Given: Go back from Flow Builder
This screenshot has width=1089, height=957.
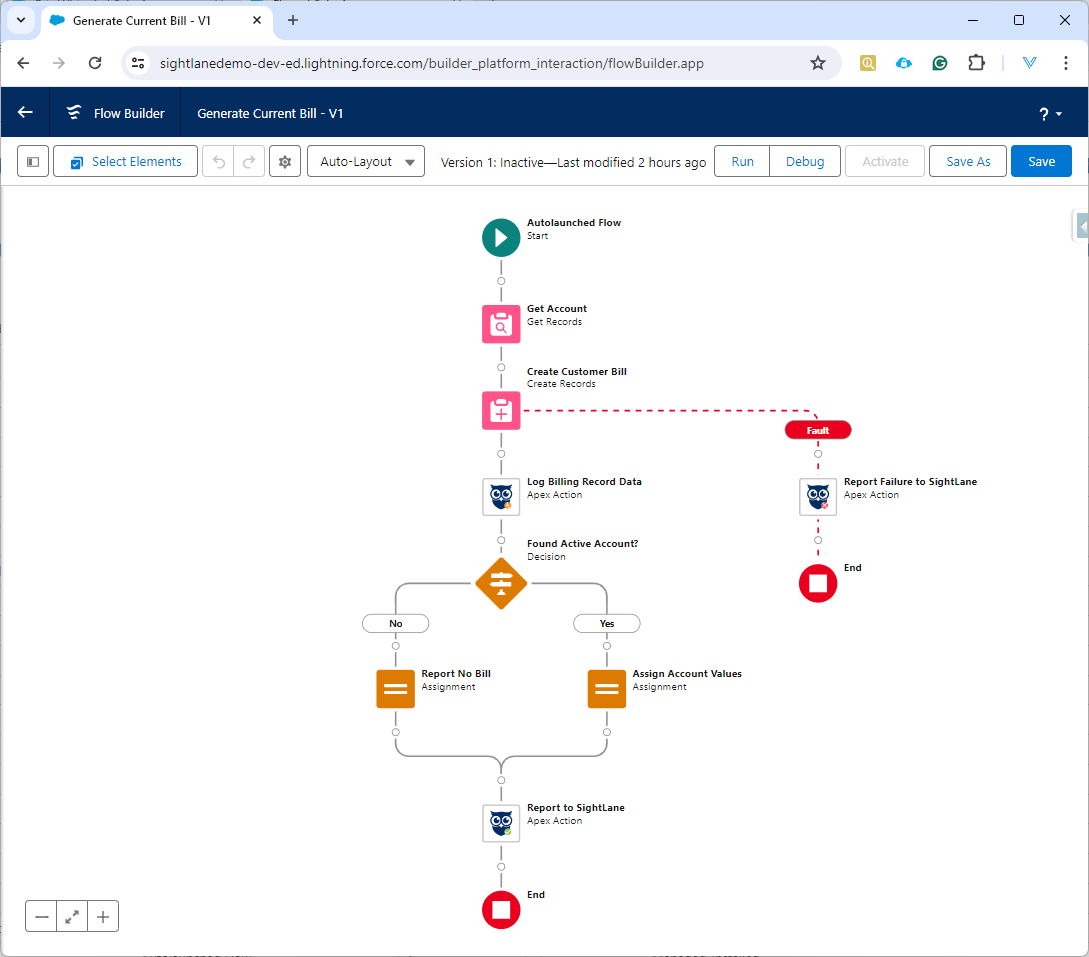Looking at the screenshot, I should 25,113.
